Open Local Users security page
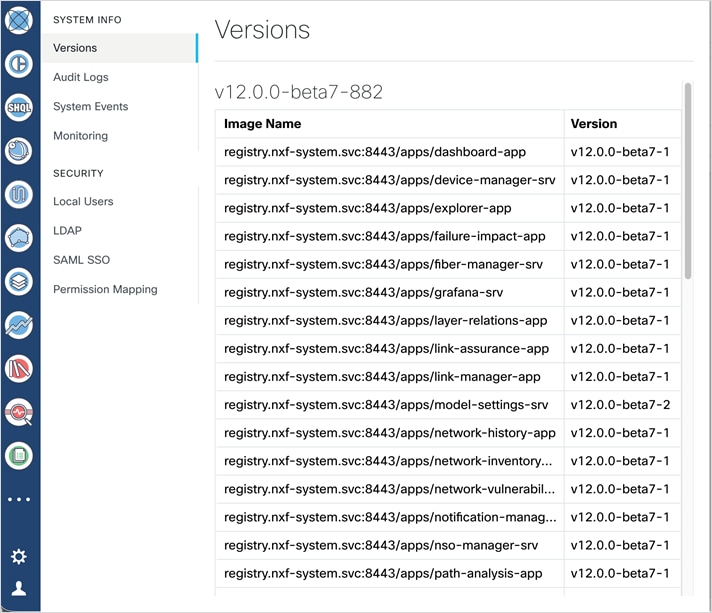Screen dimensions: 712x613 [x=83, y=201]
